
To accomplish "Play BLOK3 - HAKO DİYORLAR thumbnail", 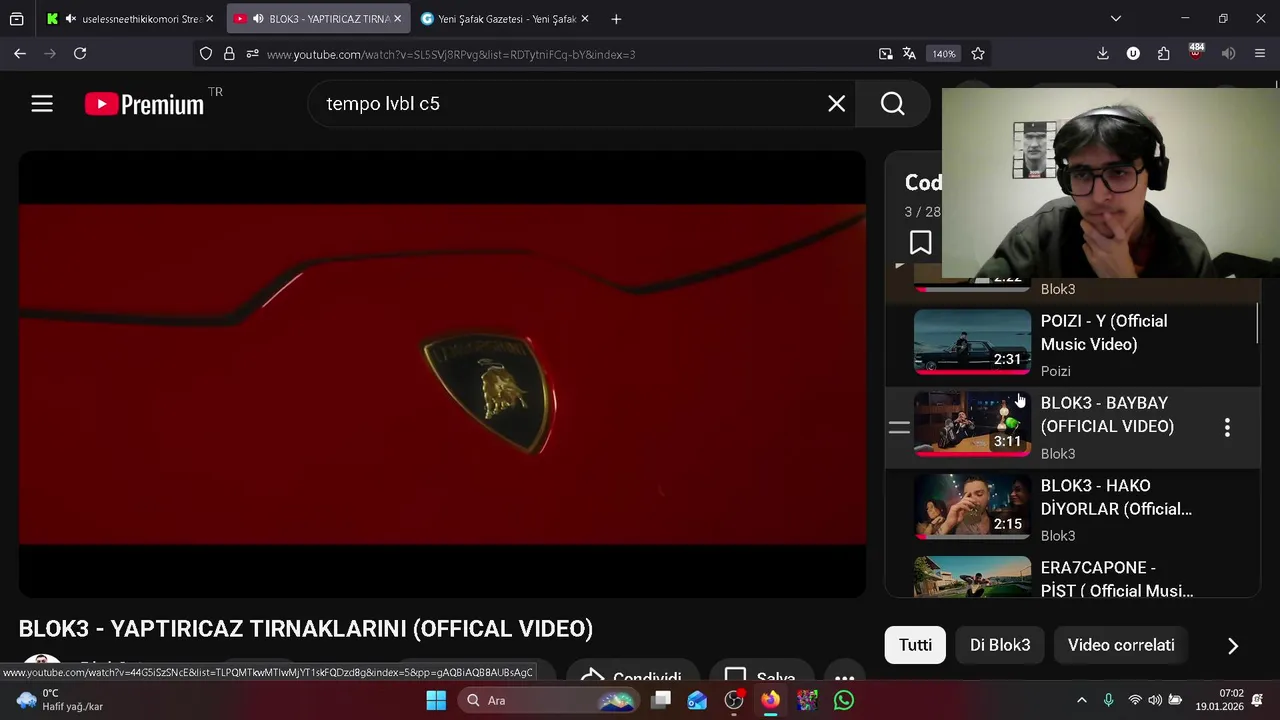I will [972, 506].
